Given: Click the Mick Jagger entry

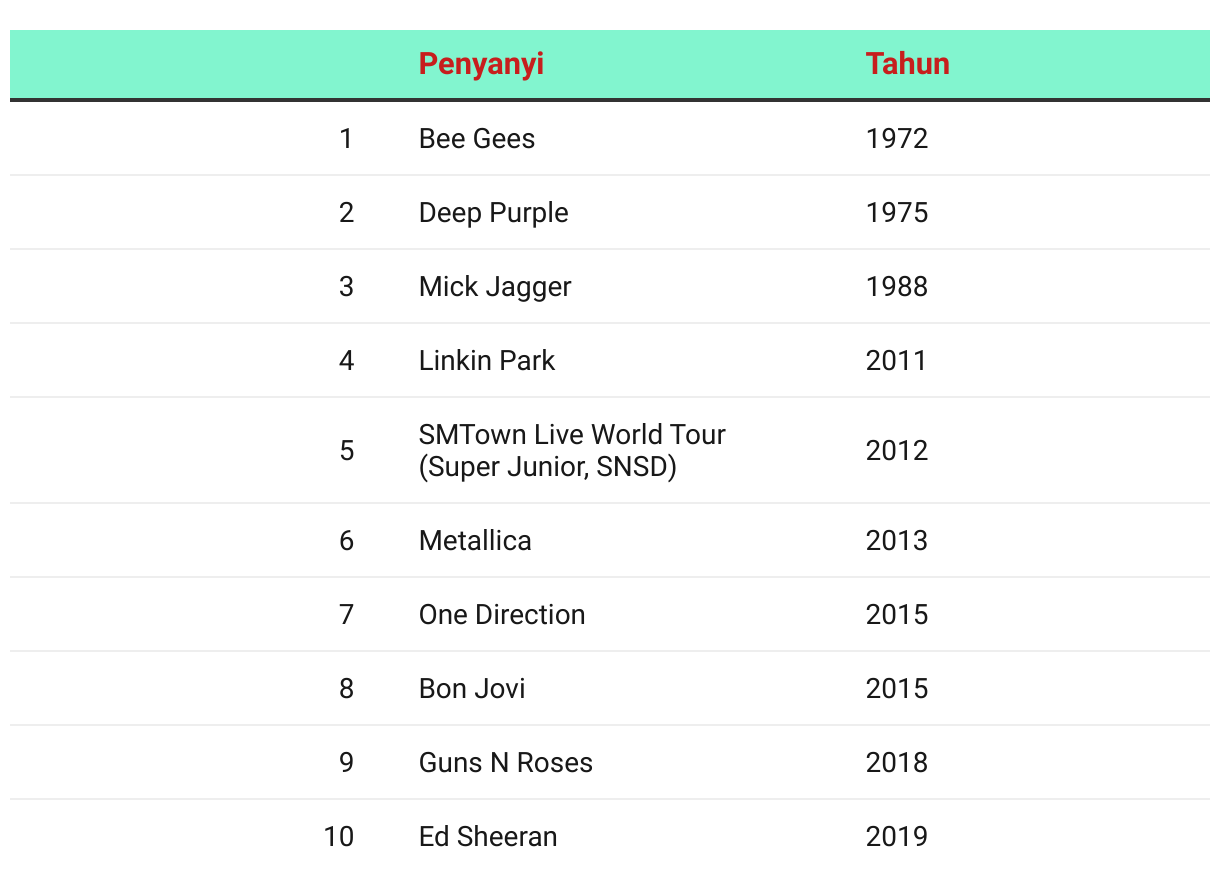Looking at the screenshot, I should tap(495, 286).
